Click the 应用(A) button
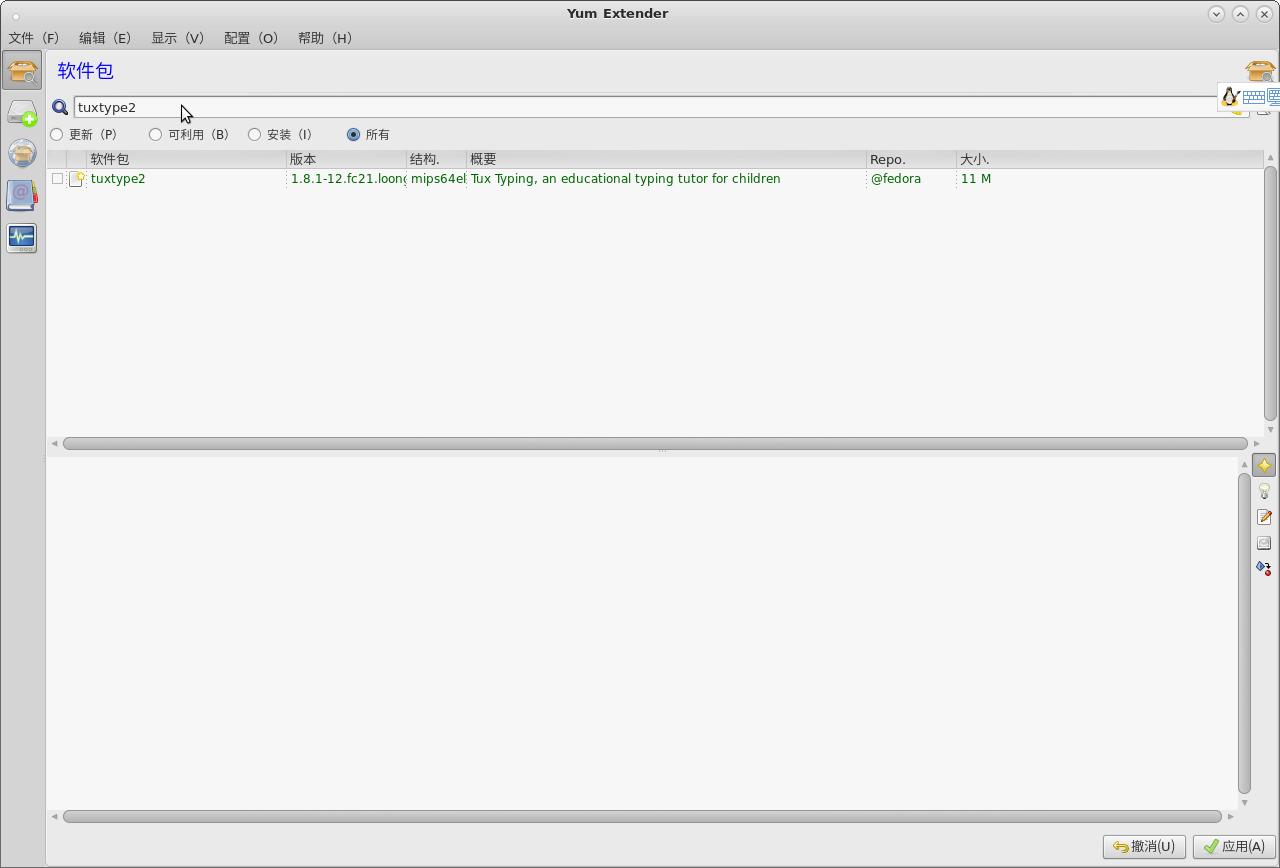 coord(1234,846)
